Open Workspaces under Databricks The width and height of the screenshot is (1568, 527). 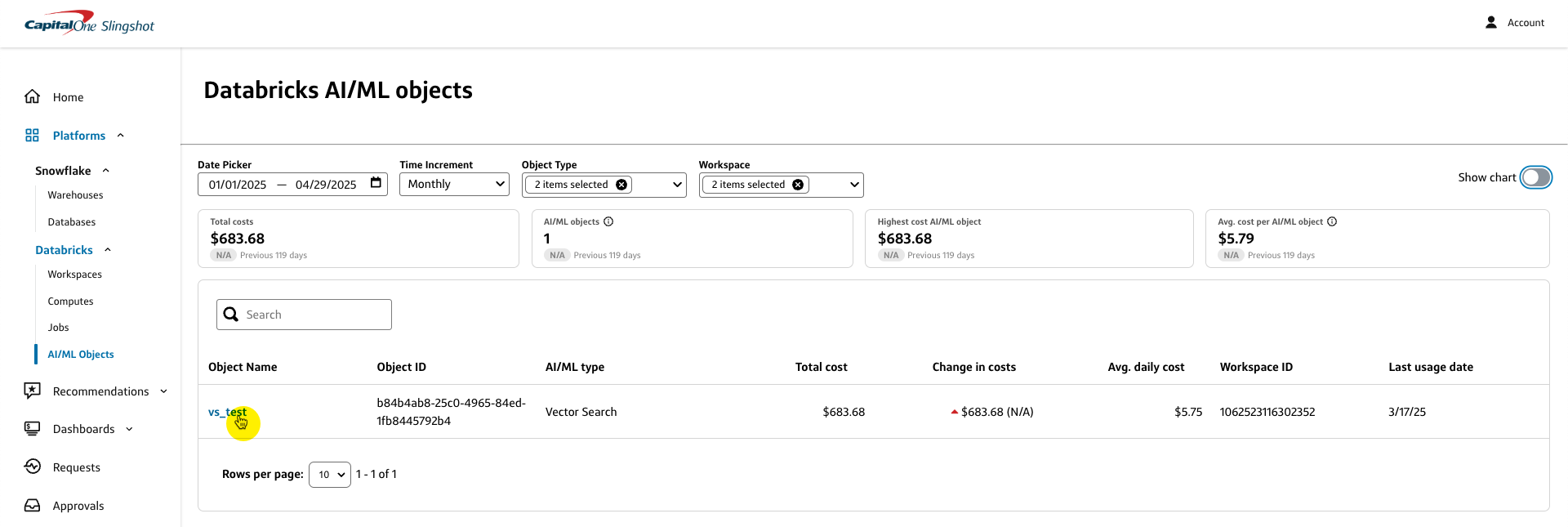pyautogui.click(x=75, y=275)
